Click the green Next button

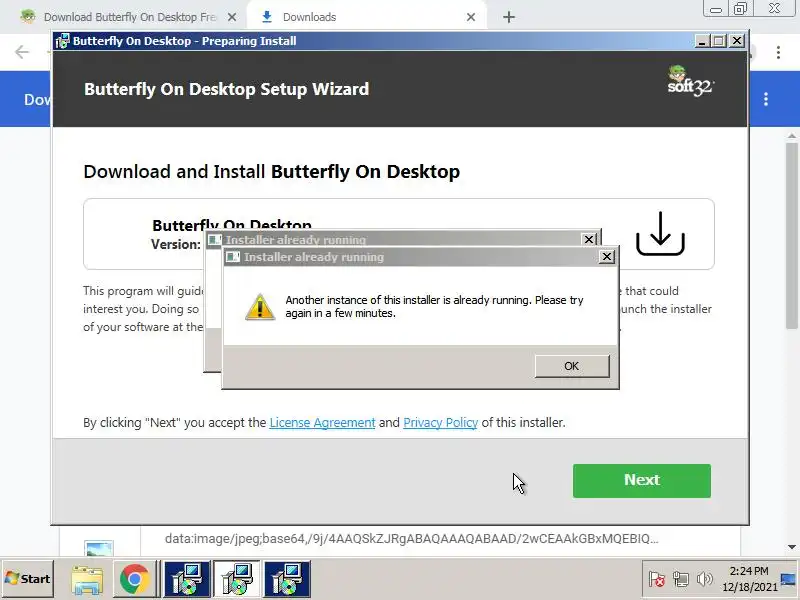pos(641,480)
